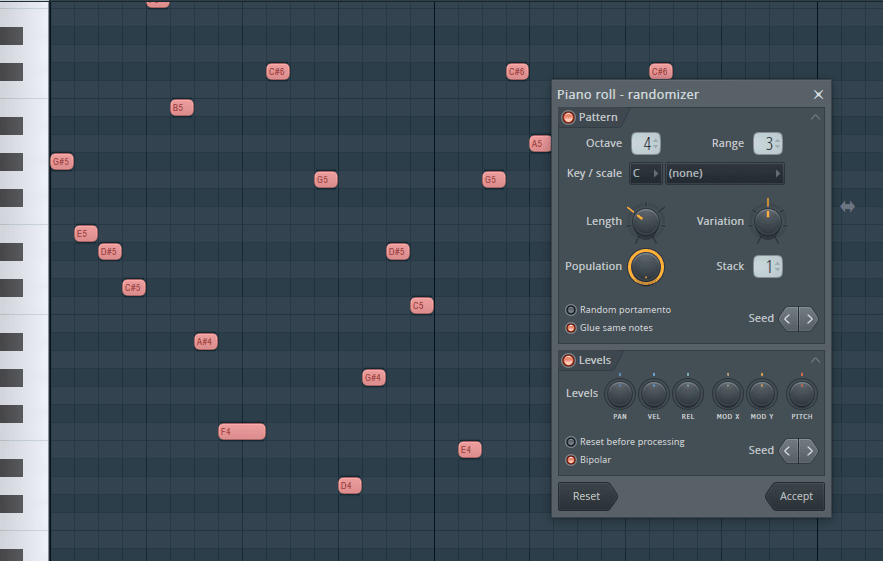Image resolution: width=883 pixels, height=561 pixels.
Task: Click the Levels seed previous arrow
Action: point(788,451)
